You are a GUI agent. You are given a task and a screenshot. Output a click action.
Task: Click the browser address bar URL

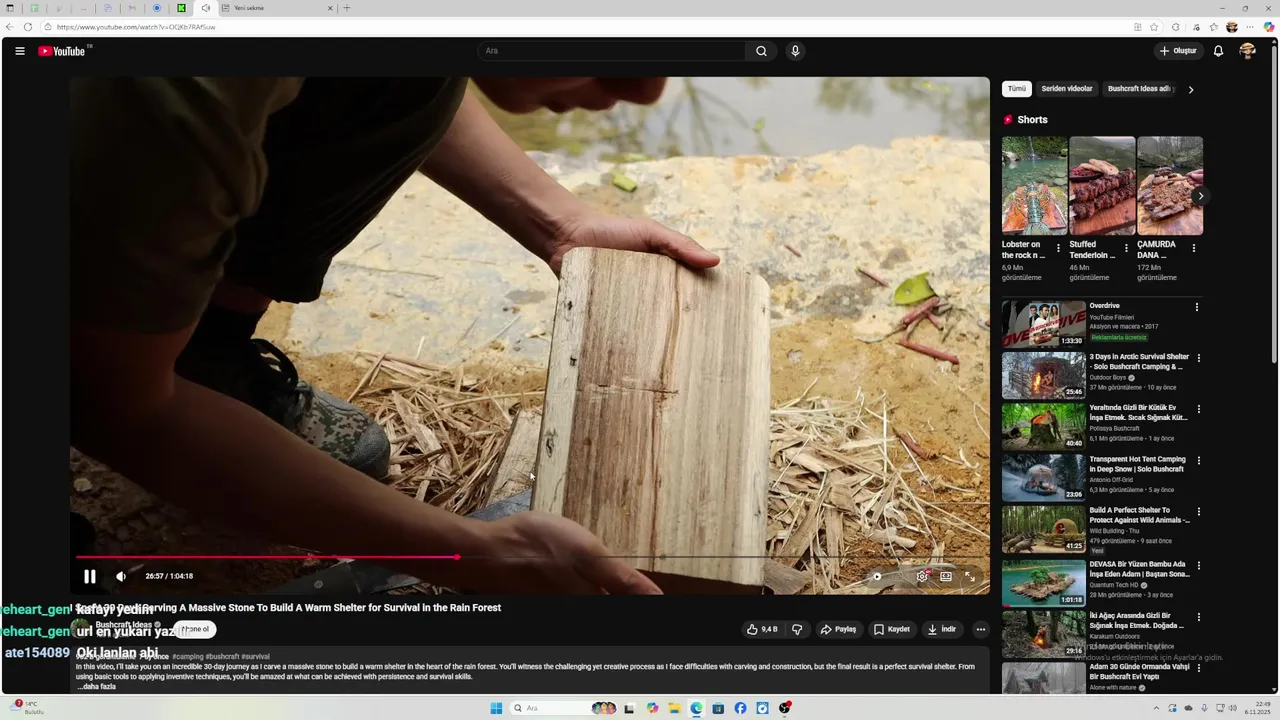[x=136, y=27]
